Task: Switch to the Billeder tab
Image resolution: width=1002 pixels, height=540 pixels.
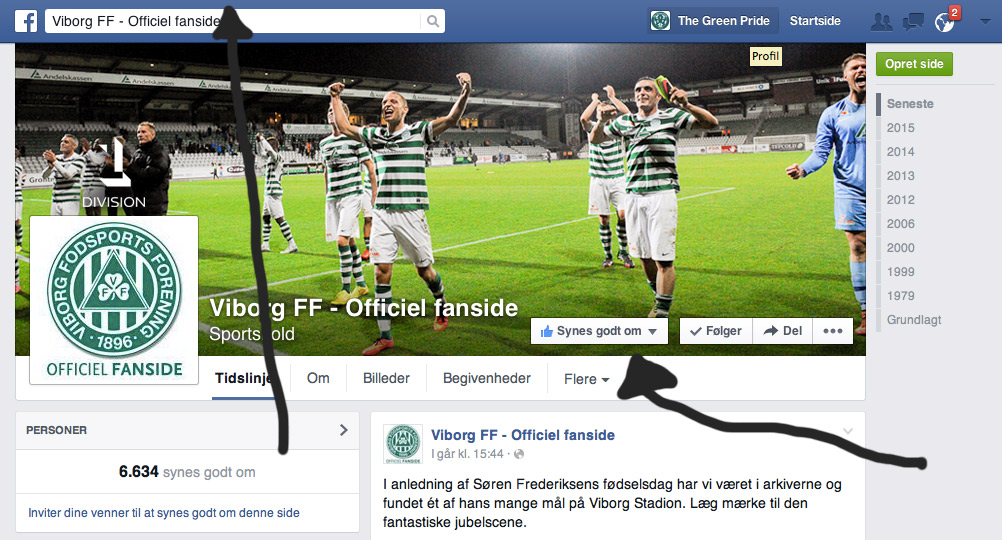Action: [386, 378]
